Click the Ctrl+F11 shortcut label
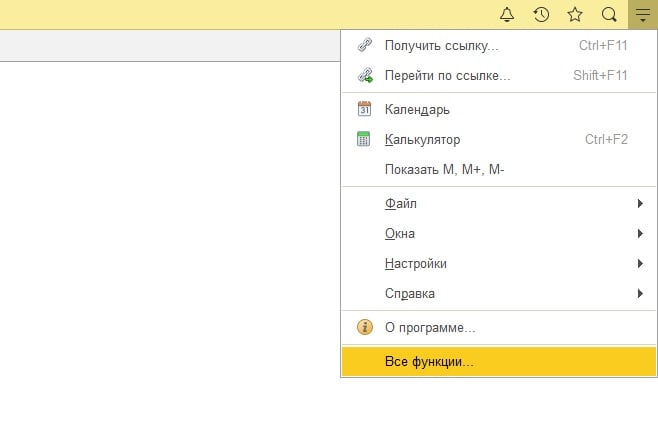Image resolution: width=658 pixels, height=443 pixels. click(x=603, y=45)
